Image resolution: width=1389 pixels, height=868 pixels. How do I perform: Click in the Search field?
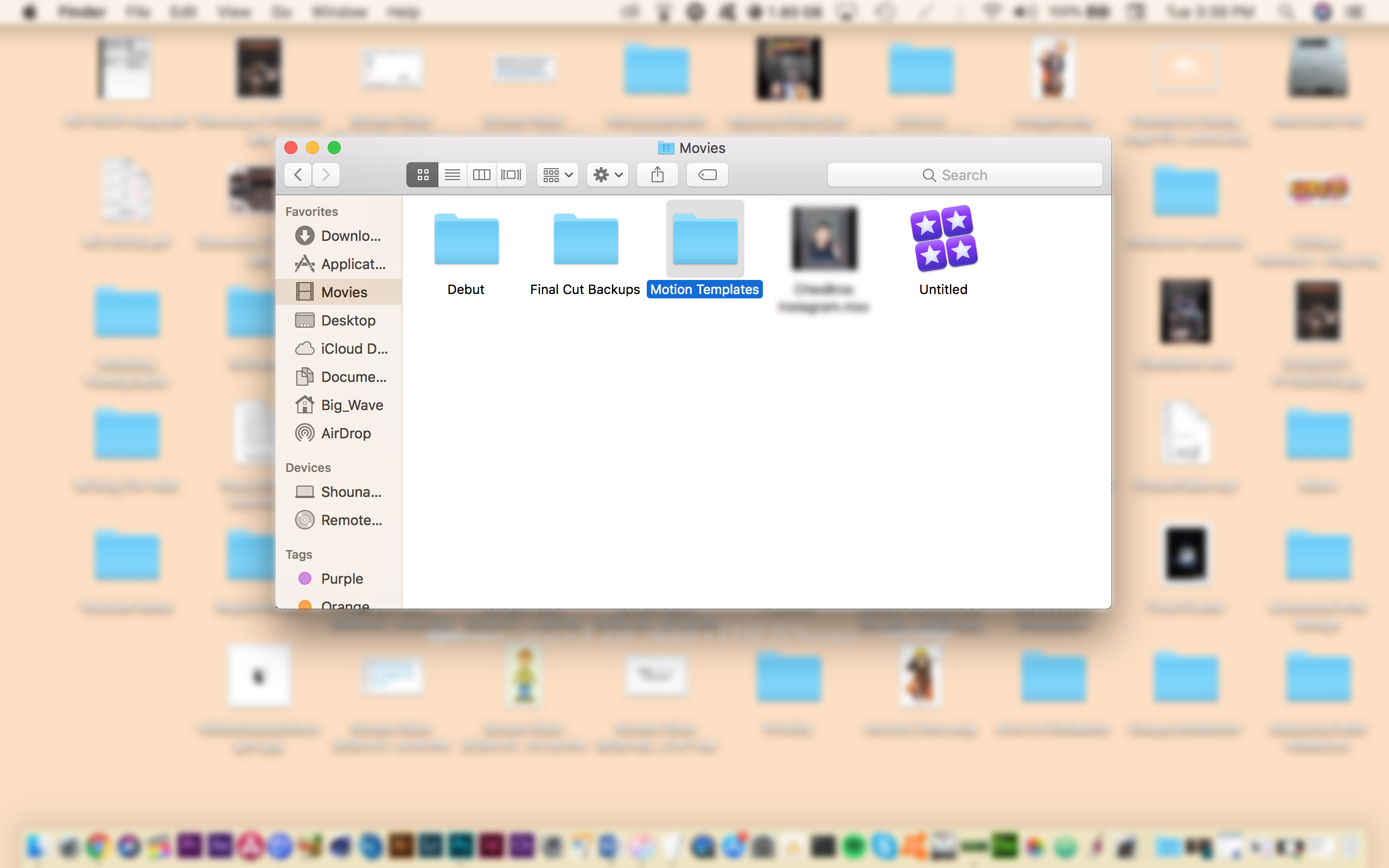[x=964, y=175]
